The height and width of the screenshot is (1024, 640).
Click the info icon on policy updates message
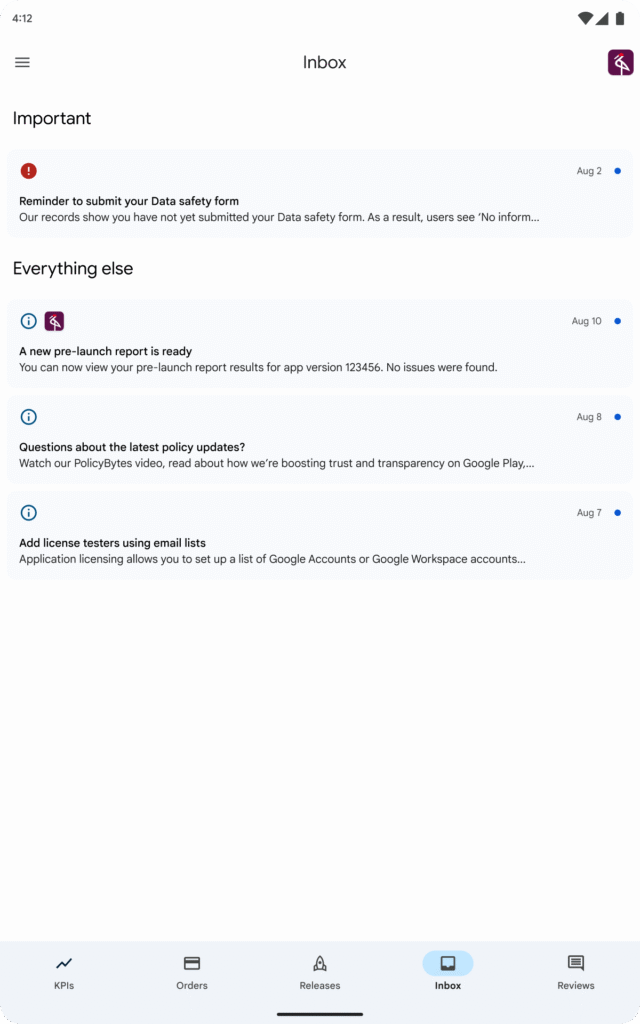coord(28,416)
